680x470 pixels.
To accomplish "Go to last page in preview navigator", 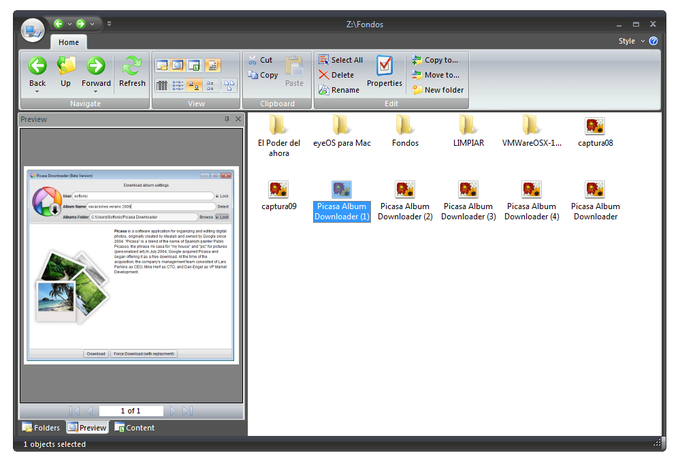I will click(x=187, y=411).
